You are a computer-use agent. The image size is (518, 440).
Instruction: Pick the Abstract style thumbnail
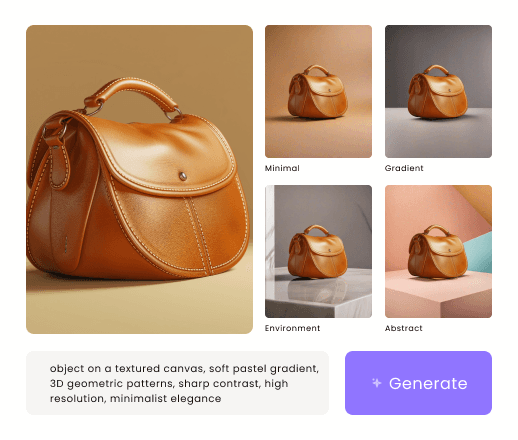coord(438,251)
